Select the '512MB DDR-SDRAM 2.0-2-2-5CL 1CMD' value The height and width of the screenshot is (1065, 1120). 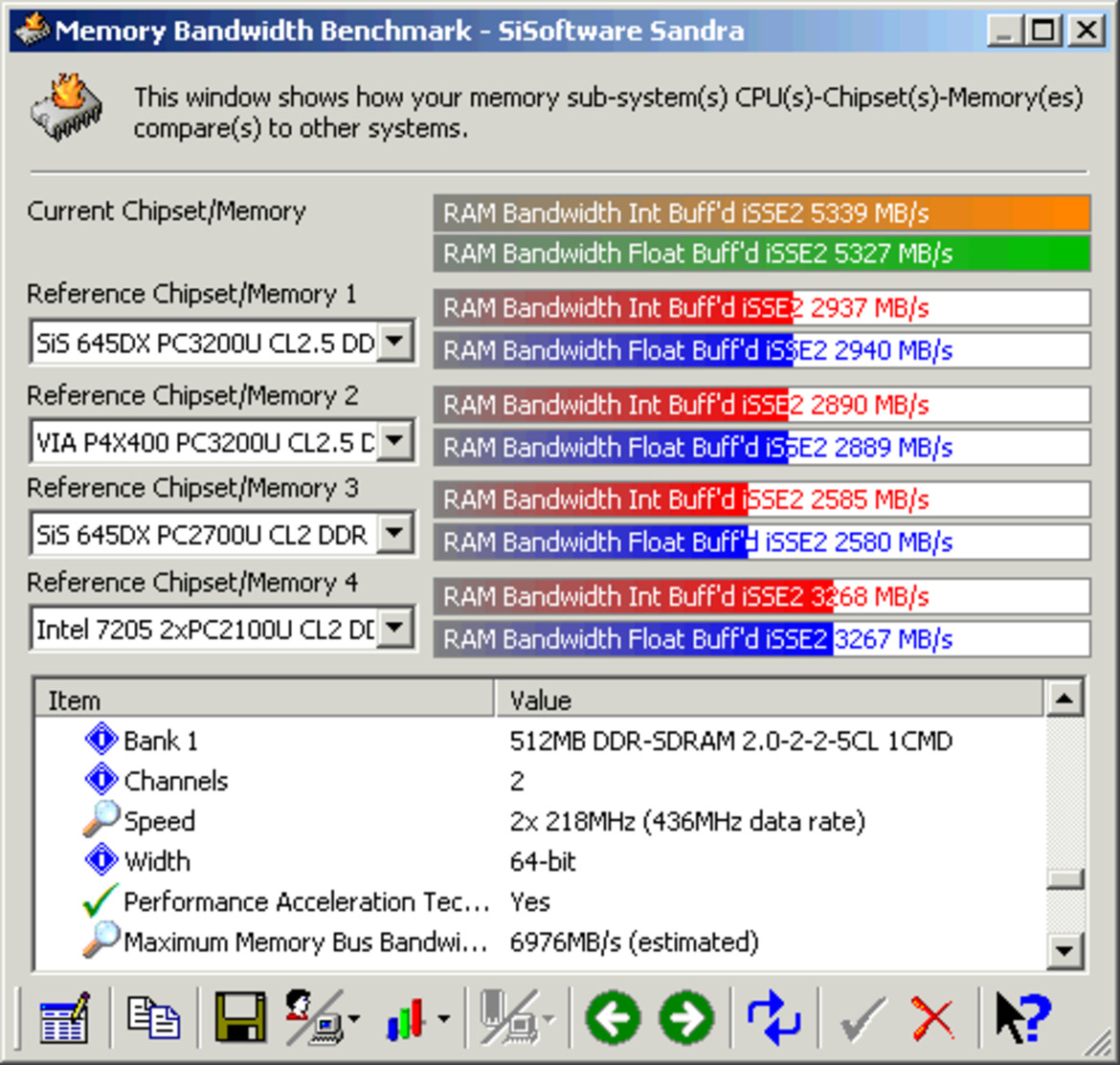pyautogui.click(x=730, y=741)
